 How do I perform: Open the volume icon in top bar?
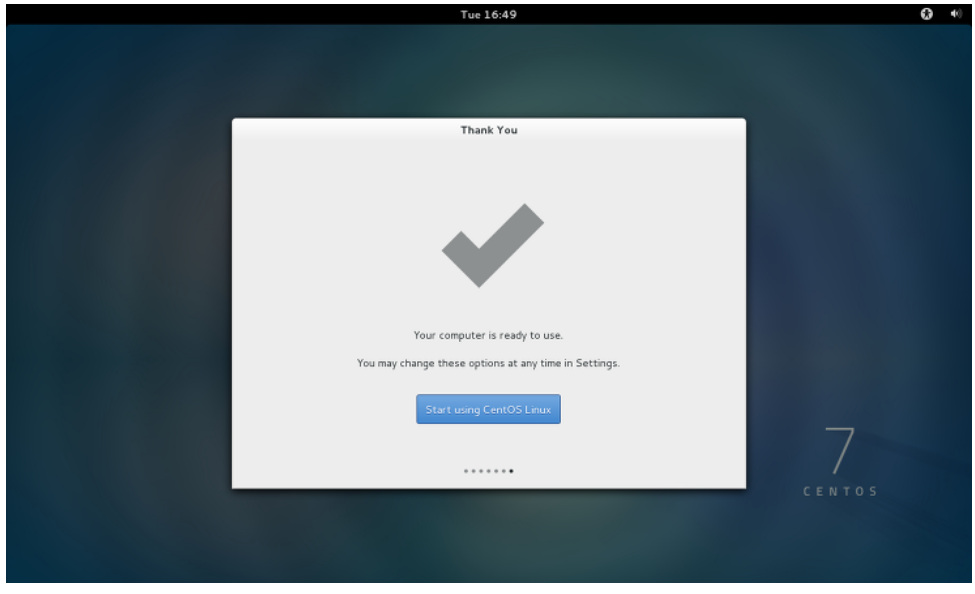pos(956,14)
